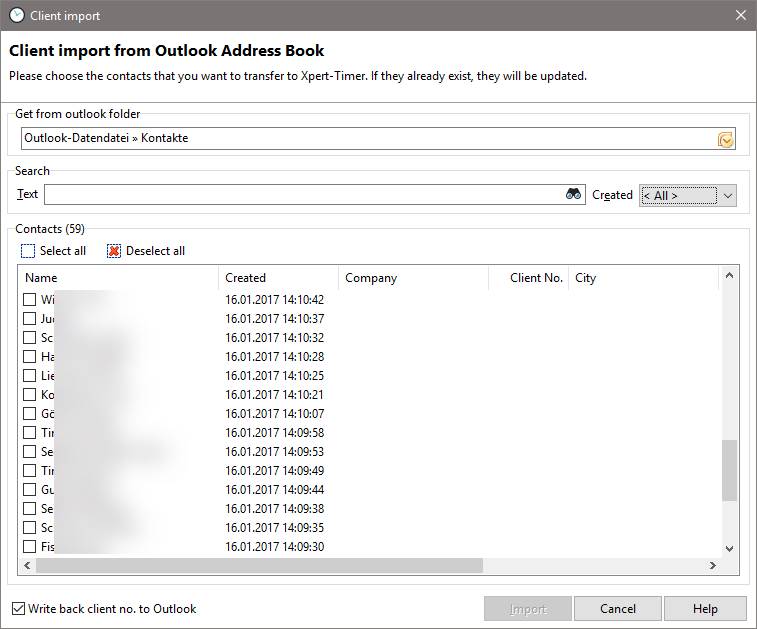
Task: Tick the contact created at 14:10:07
Action: [30, 414]
